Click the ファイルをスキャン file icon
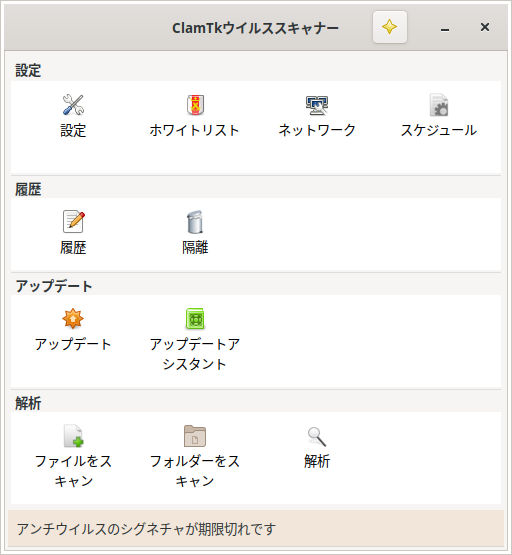The image size is (512, 555). 73,436
